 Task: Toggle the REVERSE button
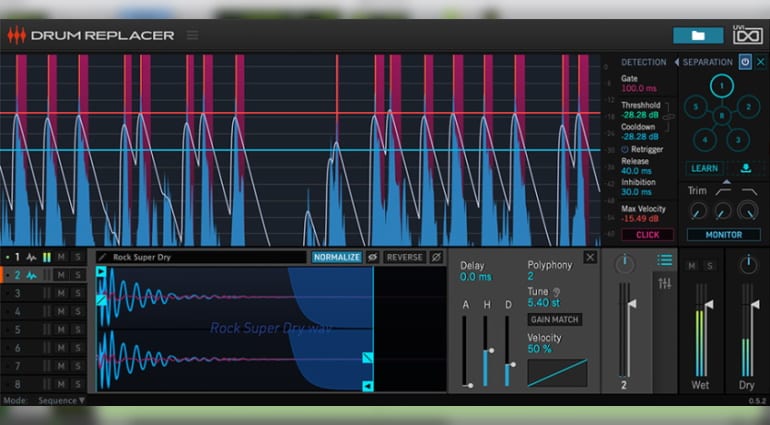pyautogui.click(x=404, y=257)
